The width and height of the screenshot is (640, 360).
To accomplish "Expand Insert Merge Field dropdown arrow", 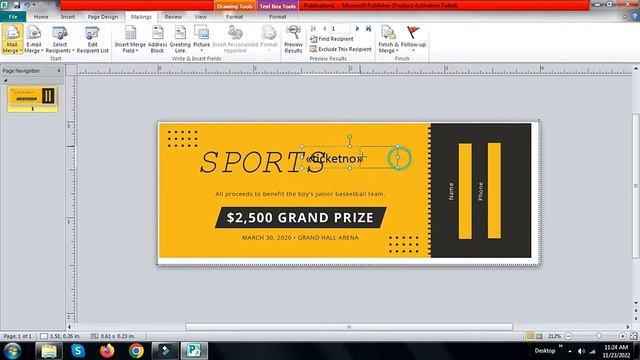I will pos(137,51).
